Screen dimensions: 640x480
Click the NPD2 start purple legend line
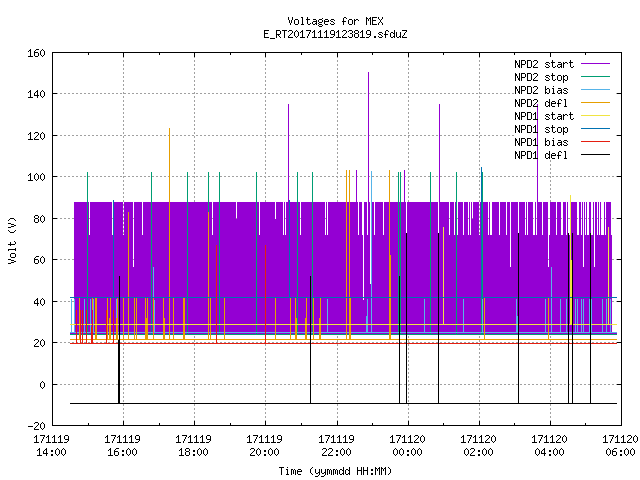click(x=595, y=64)
